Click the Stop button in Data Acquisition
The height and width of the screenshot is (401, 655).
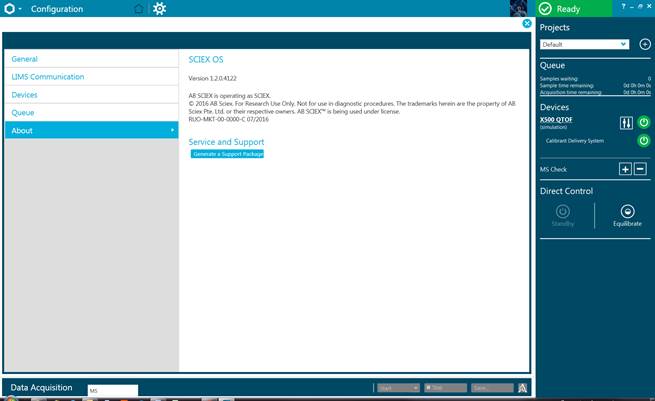445,388
